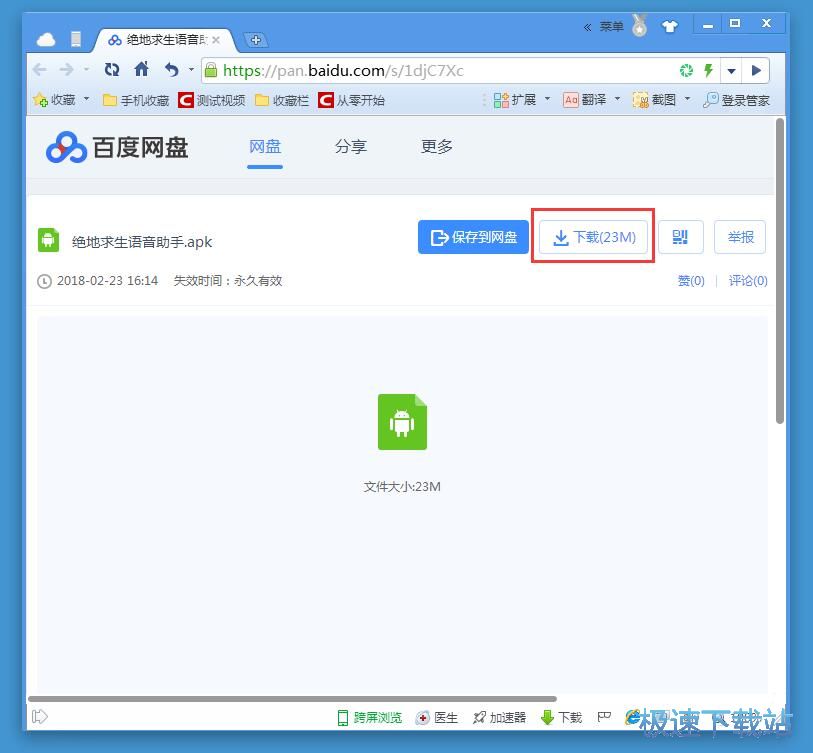Open the 翻译 translate dropdown arrow
The width and height of the screenshot is (813, 753).
pos(617,100)
